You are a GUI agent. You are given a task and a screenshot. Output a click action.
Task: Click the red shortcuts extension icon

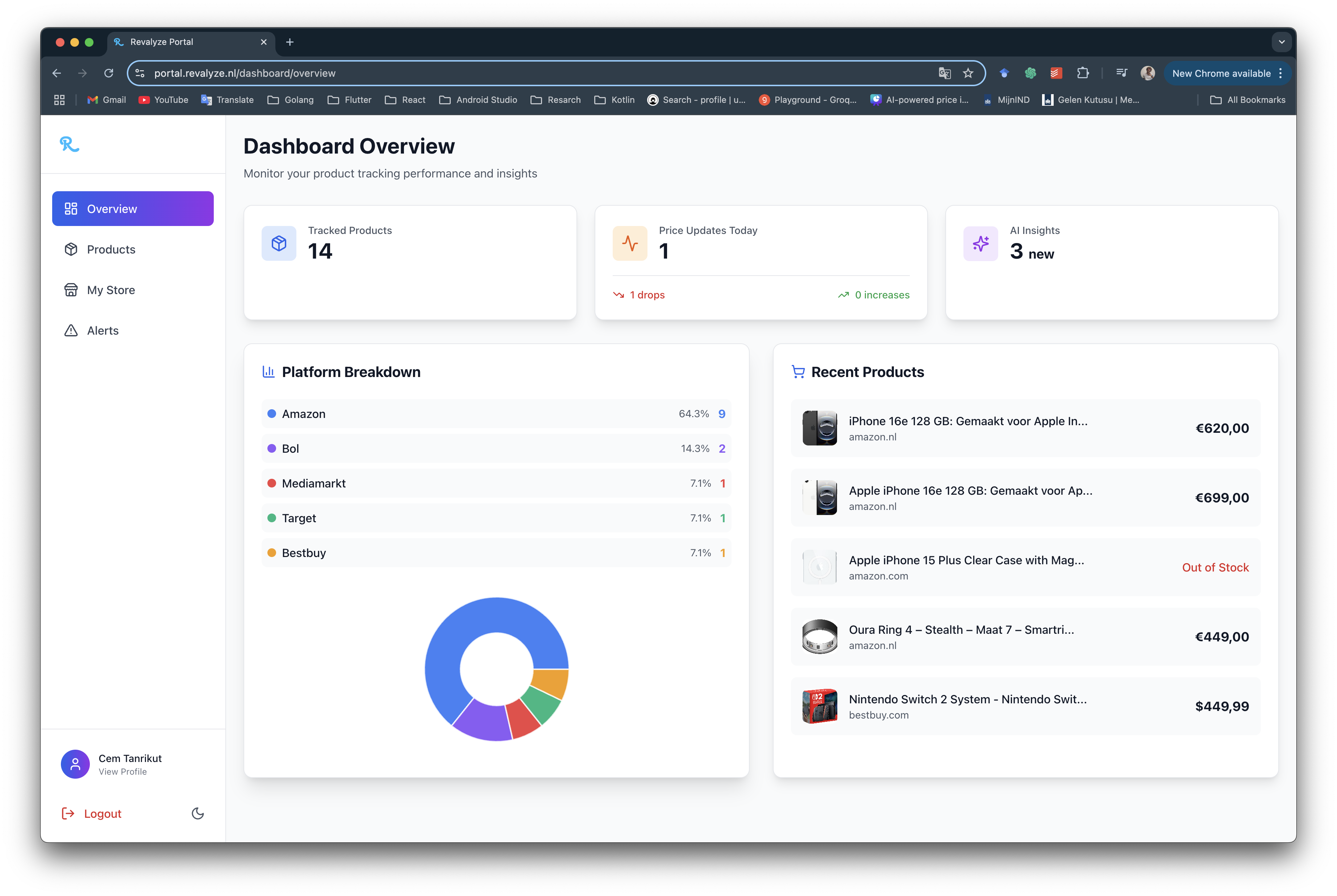click(1056, 73)
